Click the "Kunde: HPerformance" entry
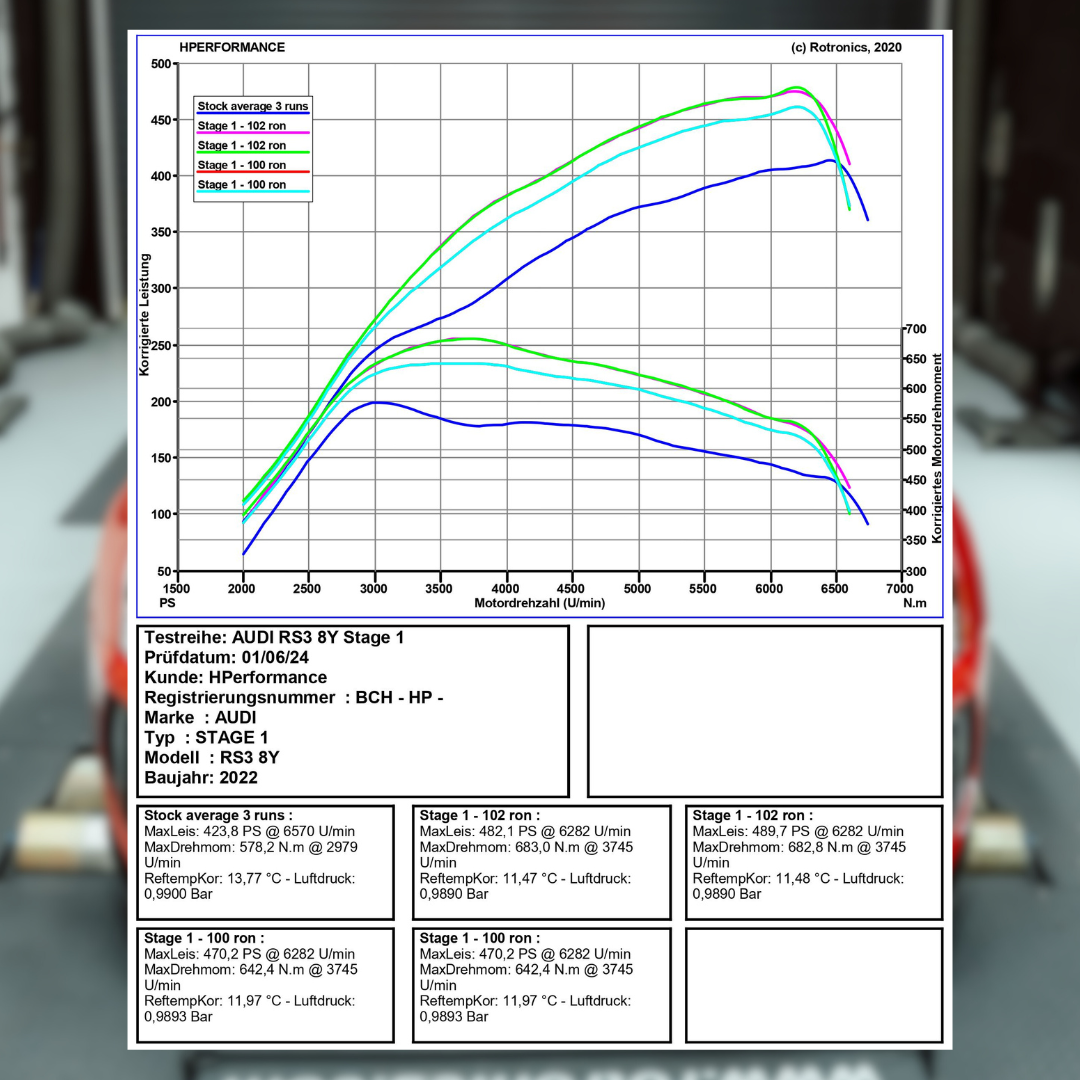The width and height of the screenshot is (1080, 1080). point(235,678)
